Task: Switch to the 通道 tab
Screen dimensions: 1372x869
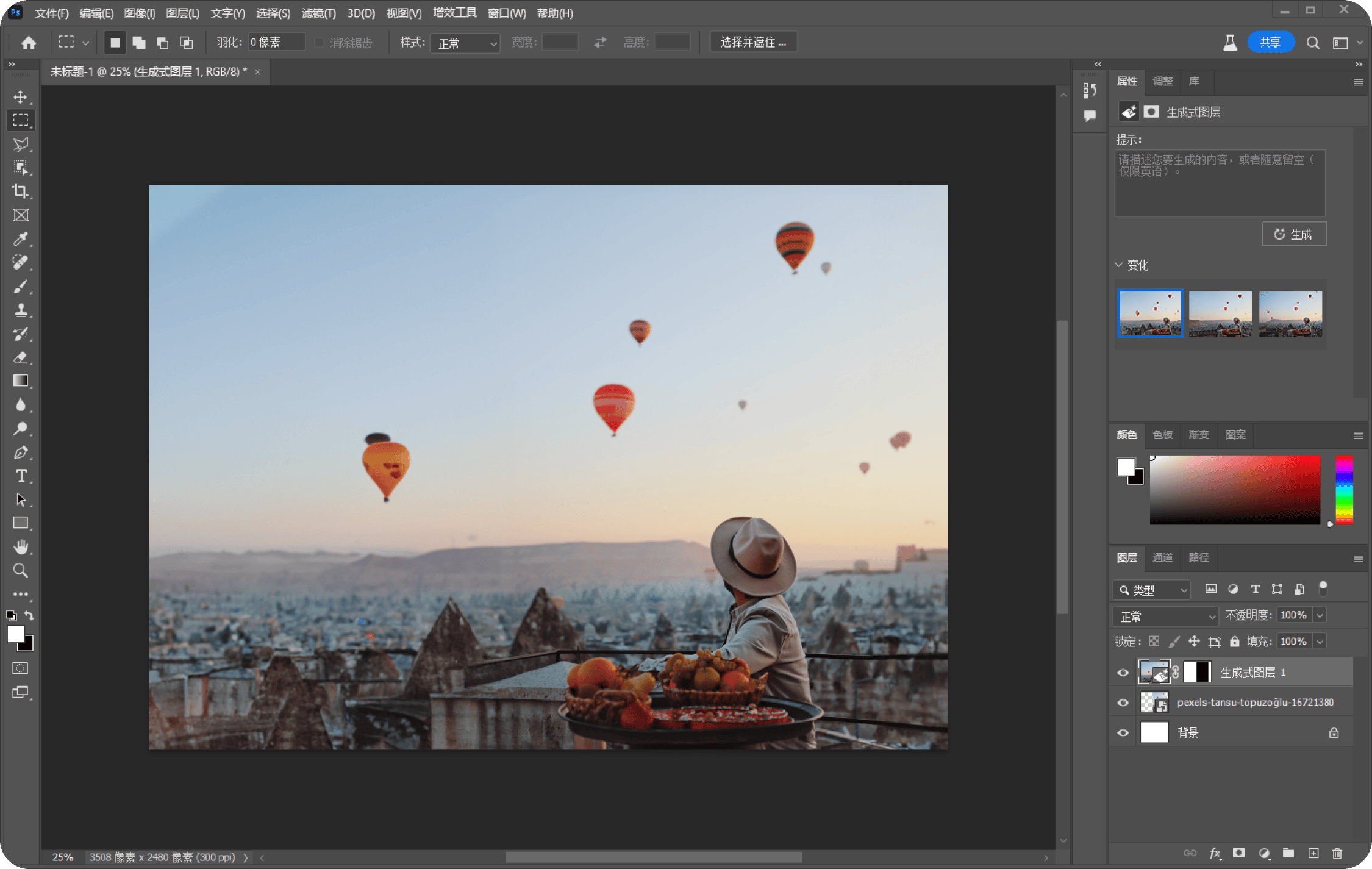Action: 1163,557
